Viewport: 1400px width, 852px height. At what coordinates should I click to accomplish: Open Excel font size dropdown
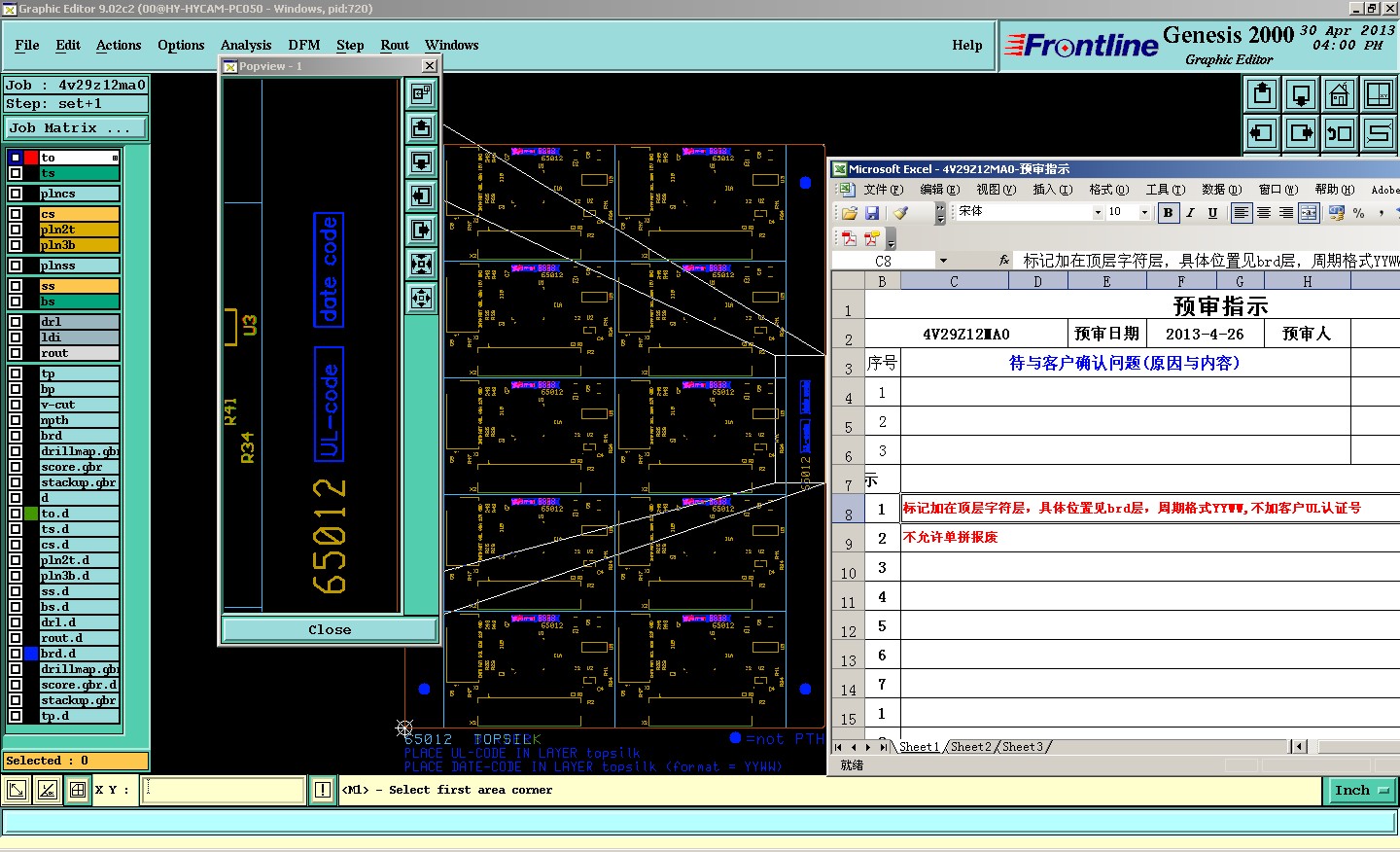coord(1144,212)
